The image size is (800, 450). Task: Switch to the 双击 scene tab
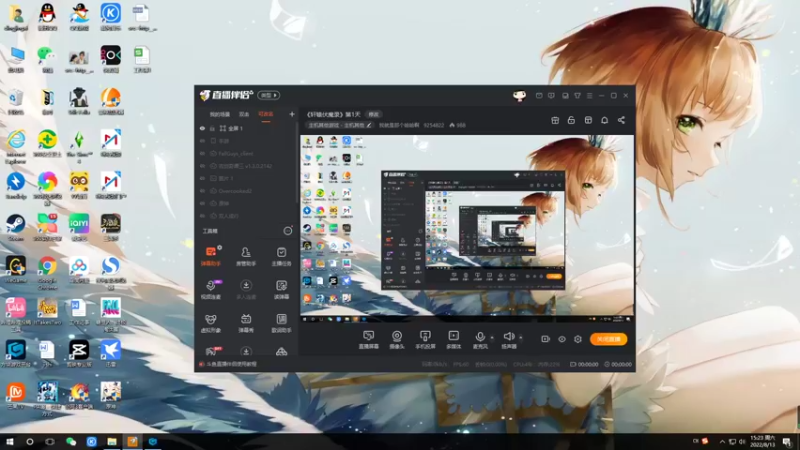point(244,114)
